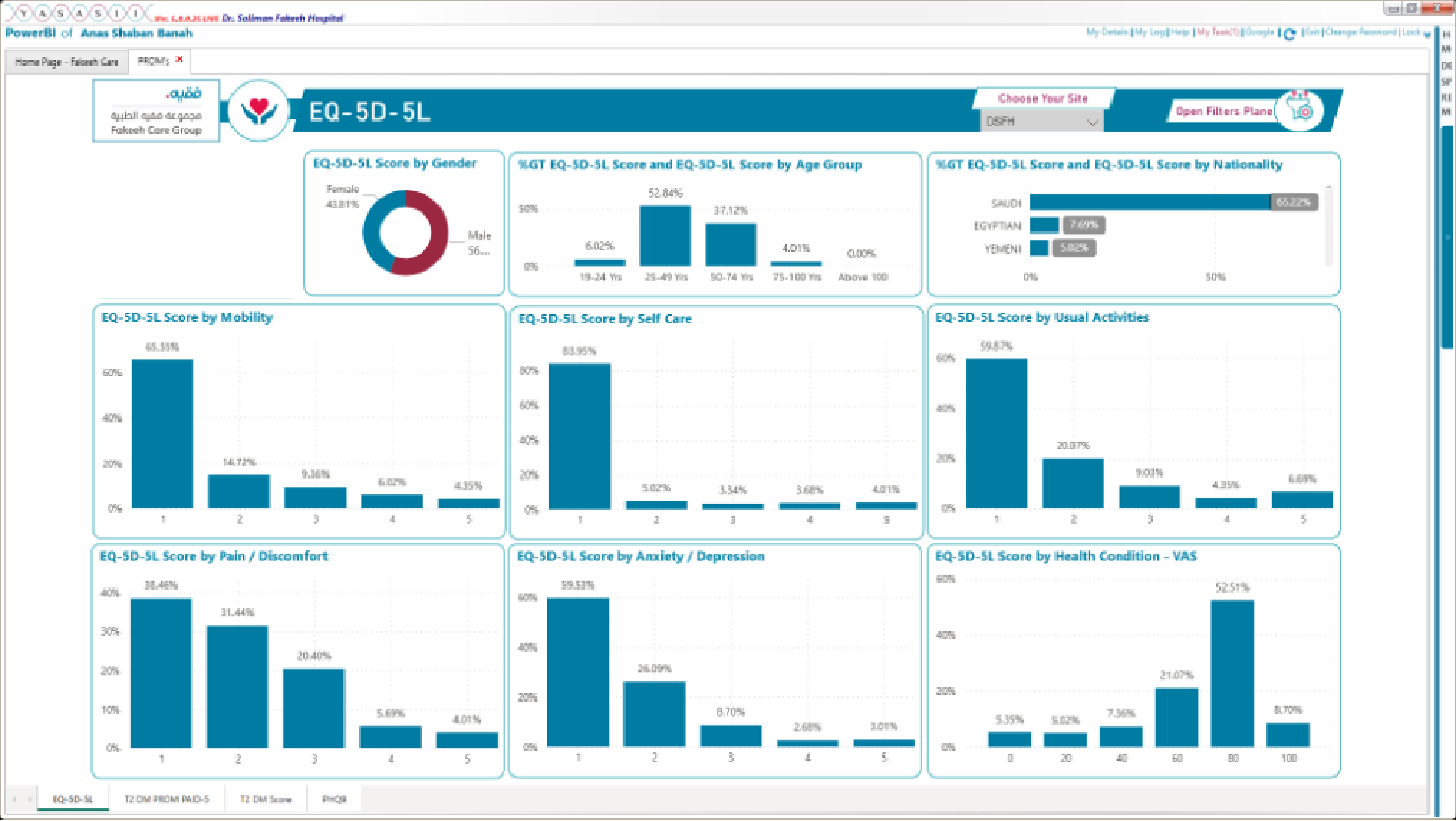
Task: Select the T2 DM Score page tab
Action: pyautogui.click(x=265, y=799)
